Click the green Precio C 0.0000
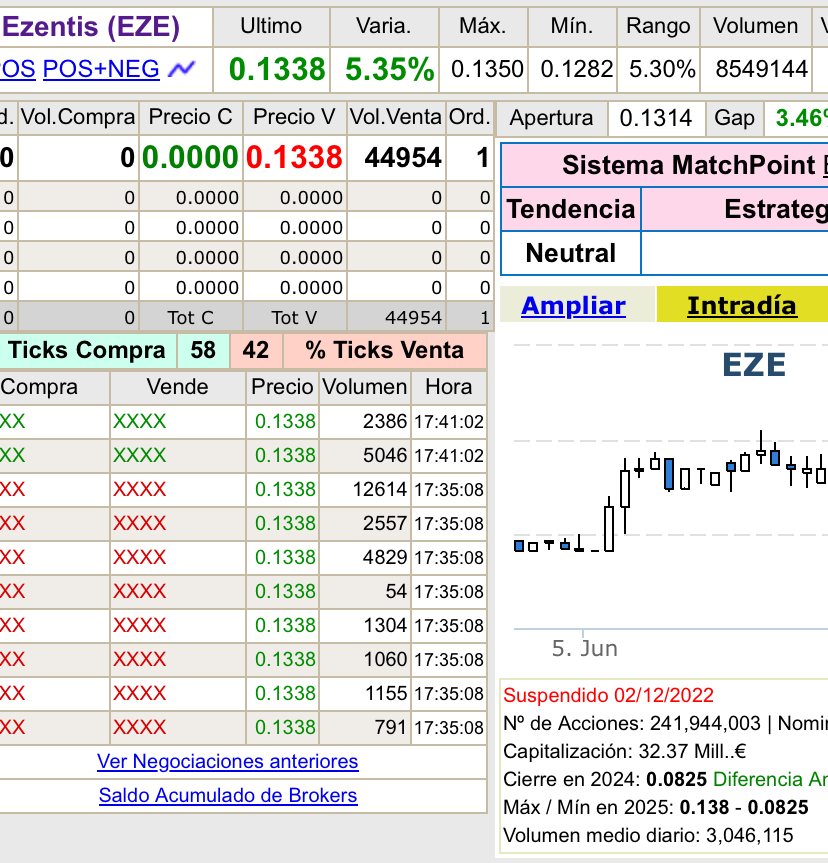This screenshot has width=828, height=863. [190, 157]
